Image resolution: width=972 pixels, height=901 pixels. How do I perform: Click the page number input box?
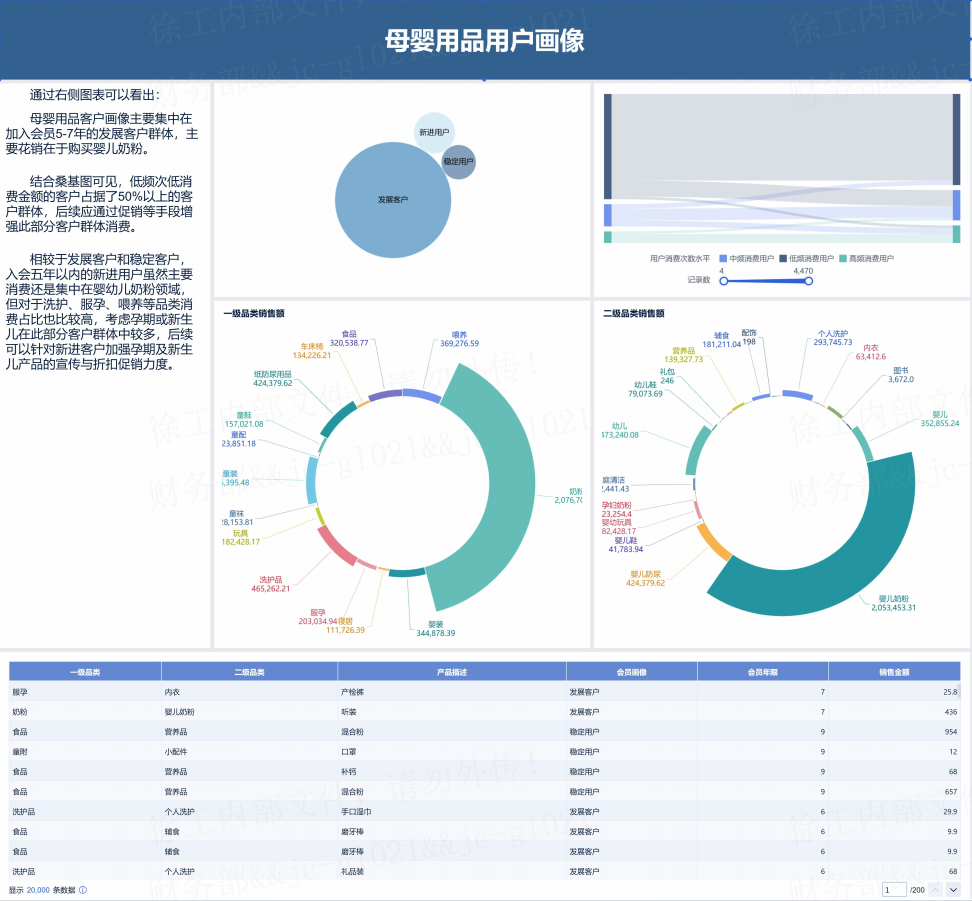tap(894, 890)
